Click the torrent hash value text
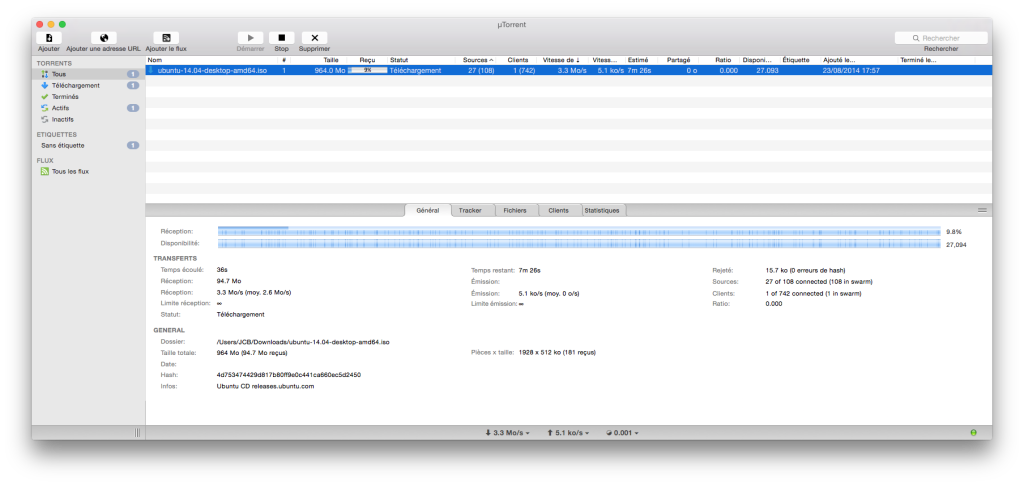 coord(289,375)
